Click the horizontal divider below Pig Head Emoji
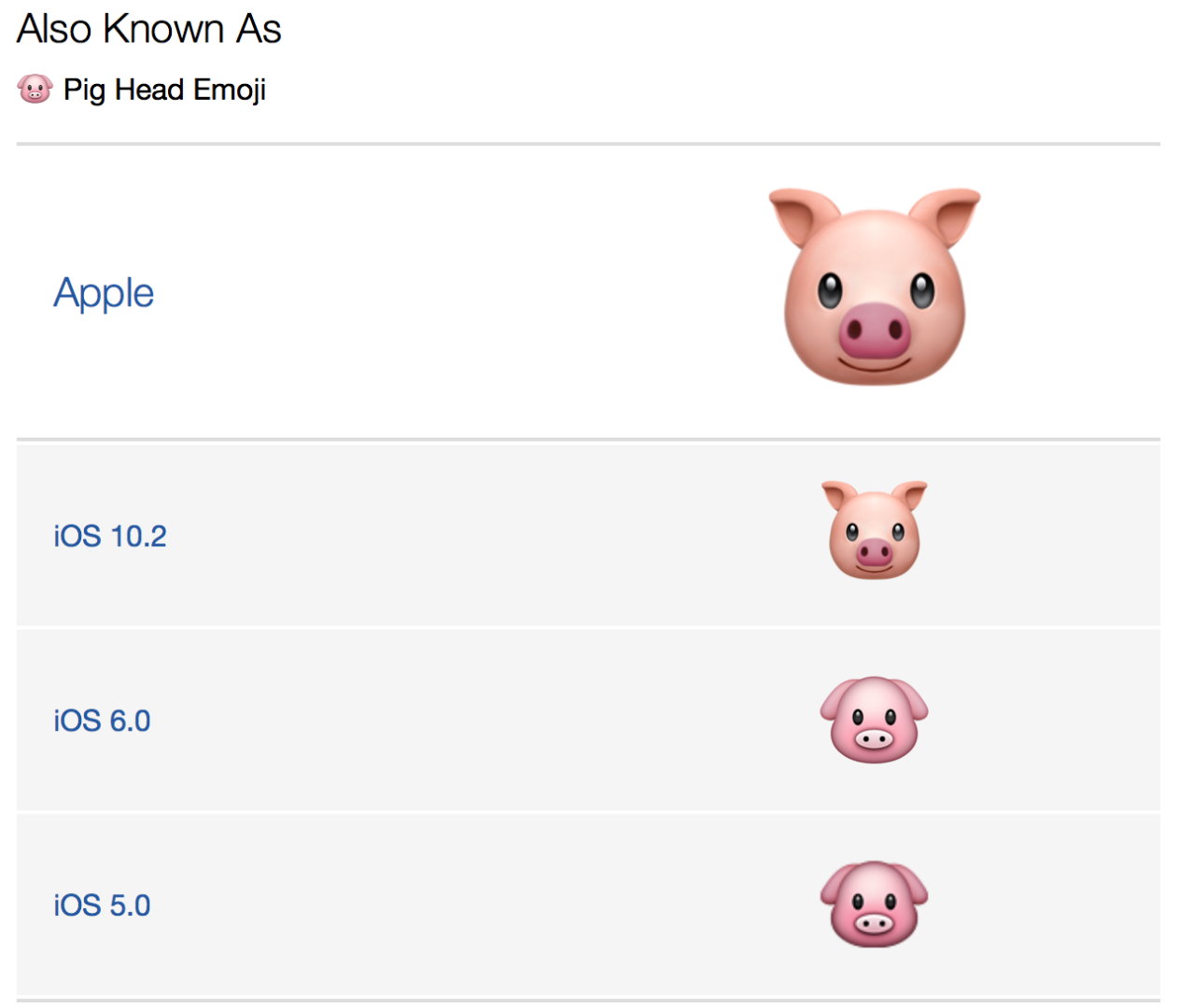The height and width of the screenshot is (1008, 1178). point(588,144)
